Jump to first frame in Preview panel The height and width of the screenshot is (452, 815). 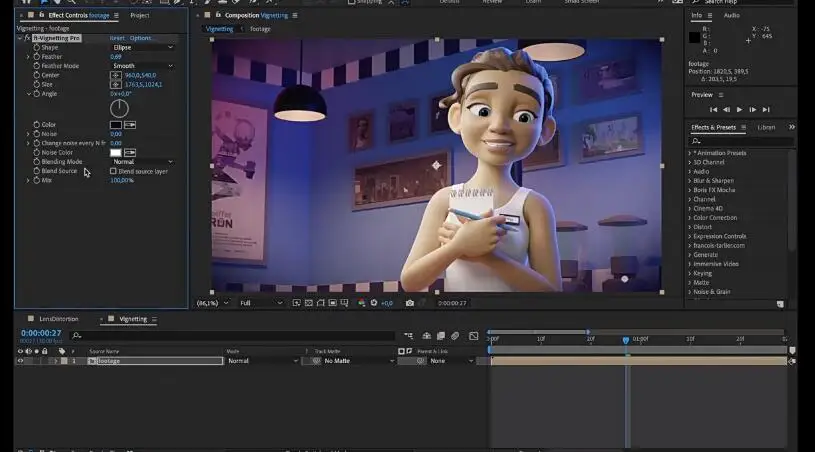[x=713, y=109]
